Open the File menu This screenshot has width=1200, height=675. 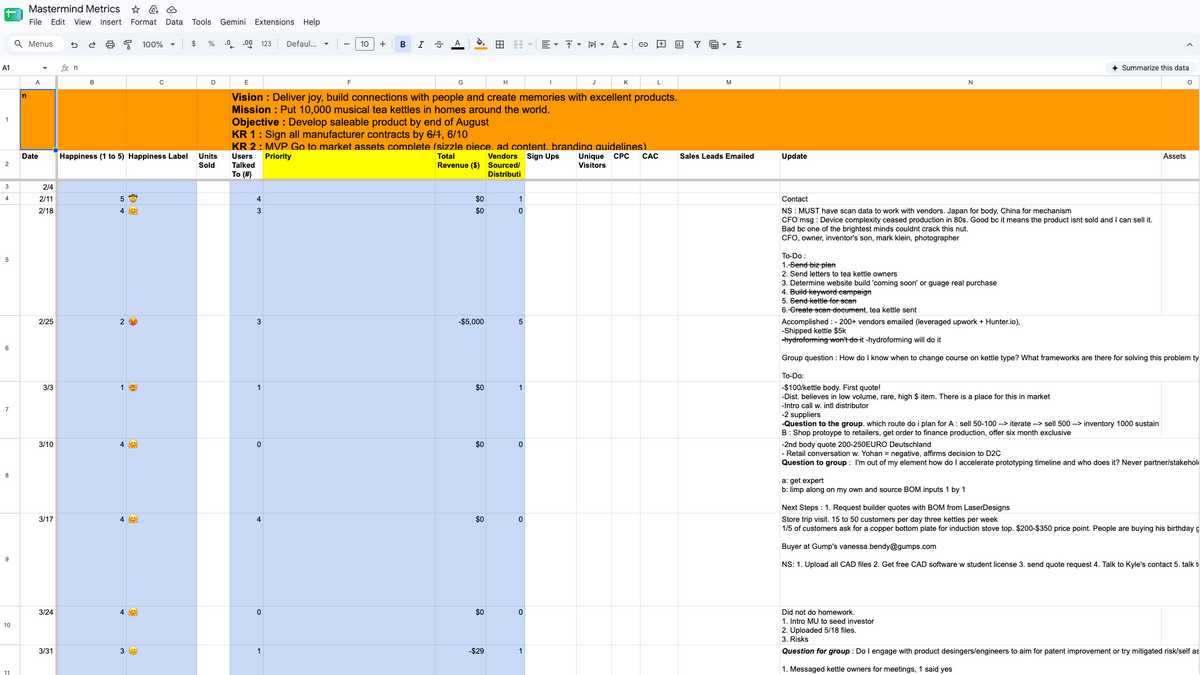pos(35,22)
